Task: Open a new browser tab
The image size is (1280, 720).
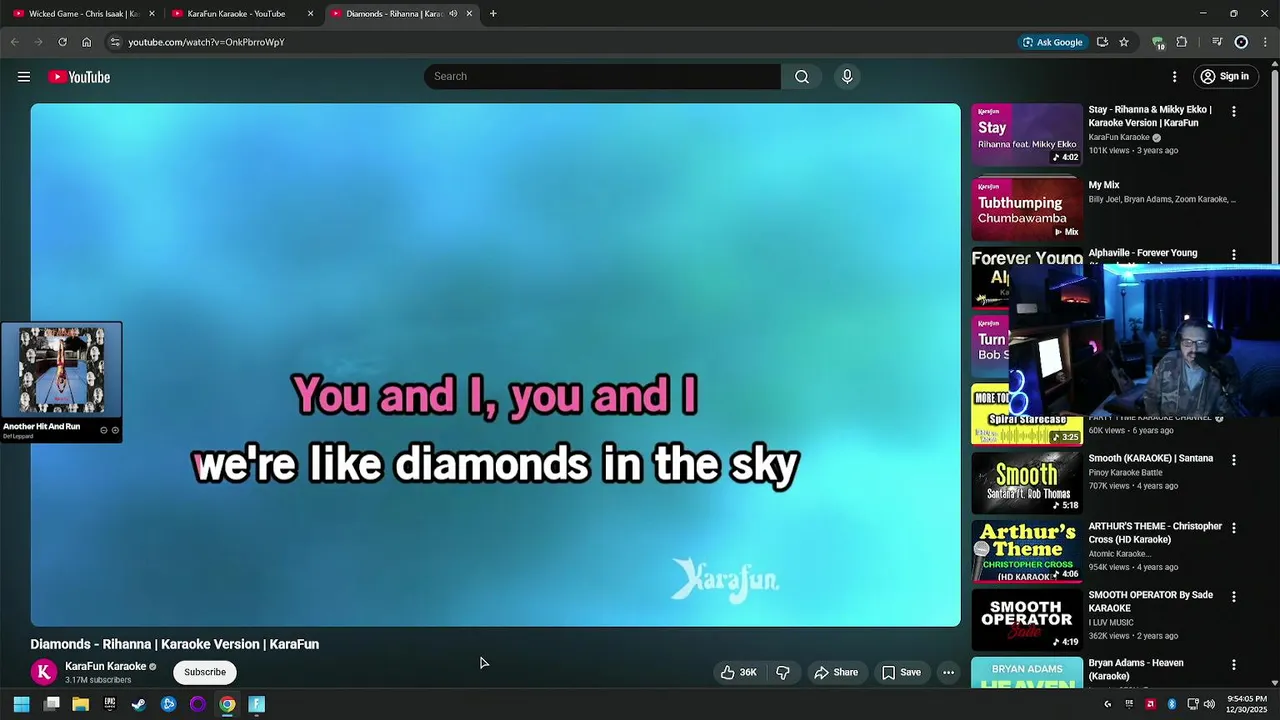Action: click(493, 14)
